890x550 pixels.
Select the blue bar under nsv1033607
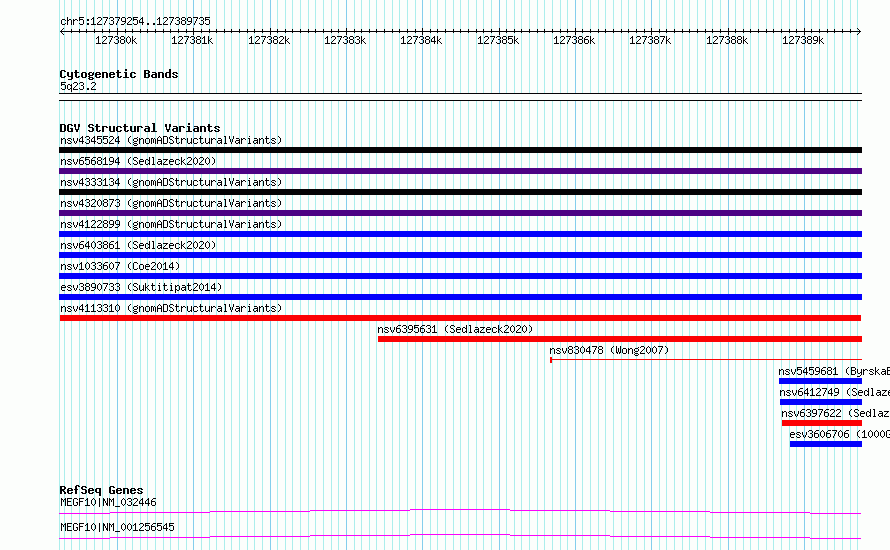pos(460,276)
